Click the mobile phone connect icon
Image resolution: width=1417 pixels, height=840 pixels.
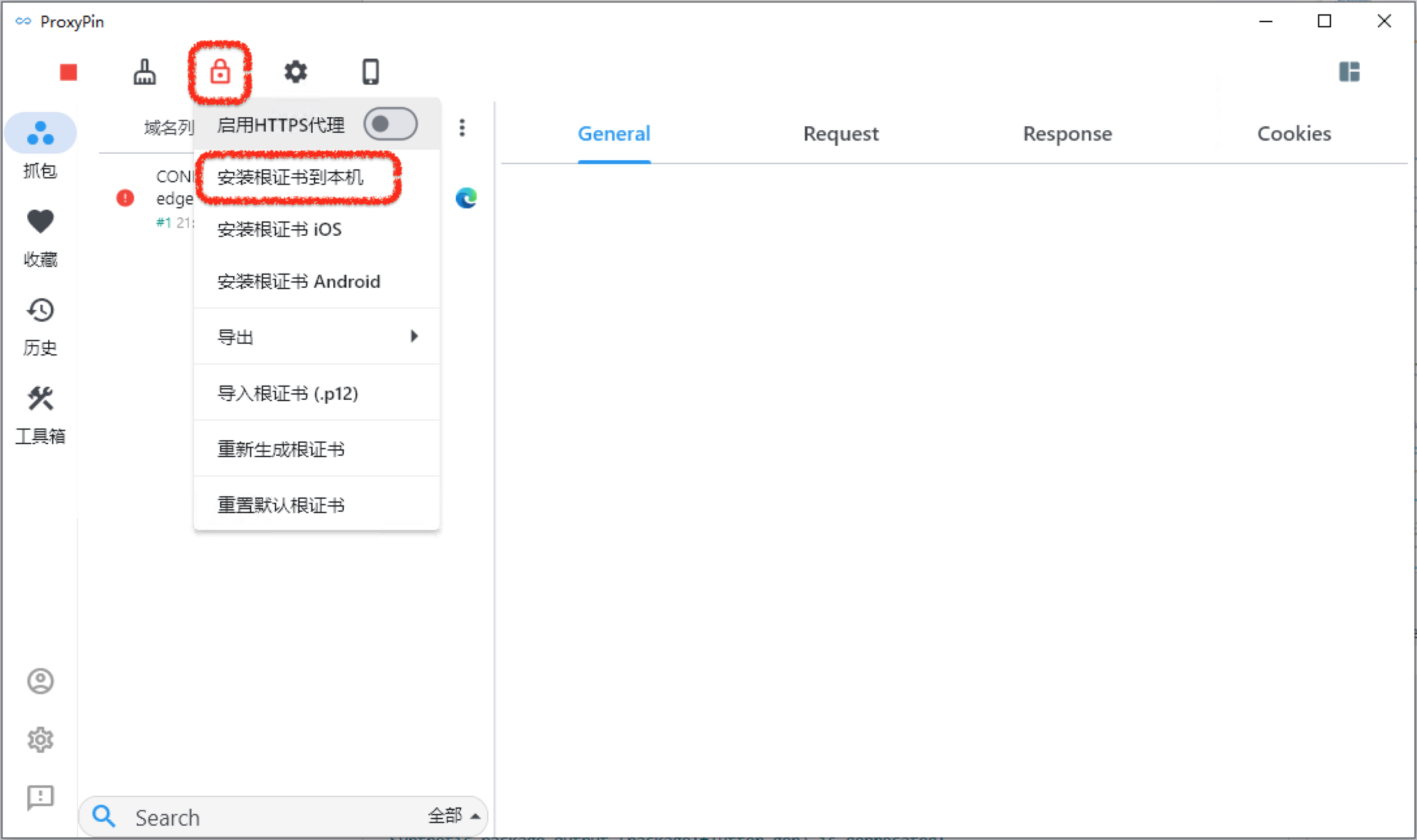point(371,72)
